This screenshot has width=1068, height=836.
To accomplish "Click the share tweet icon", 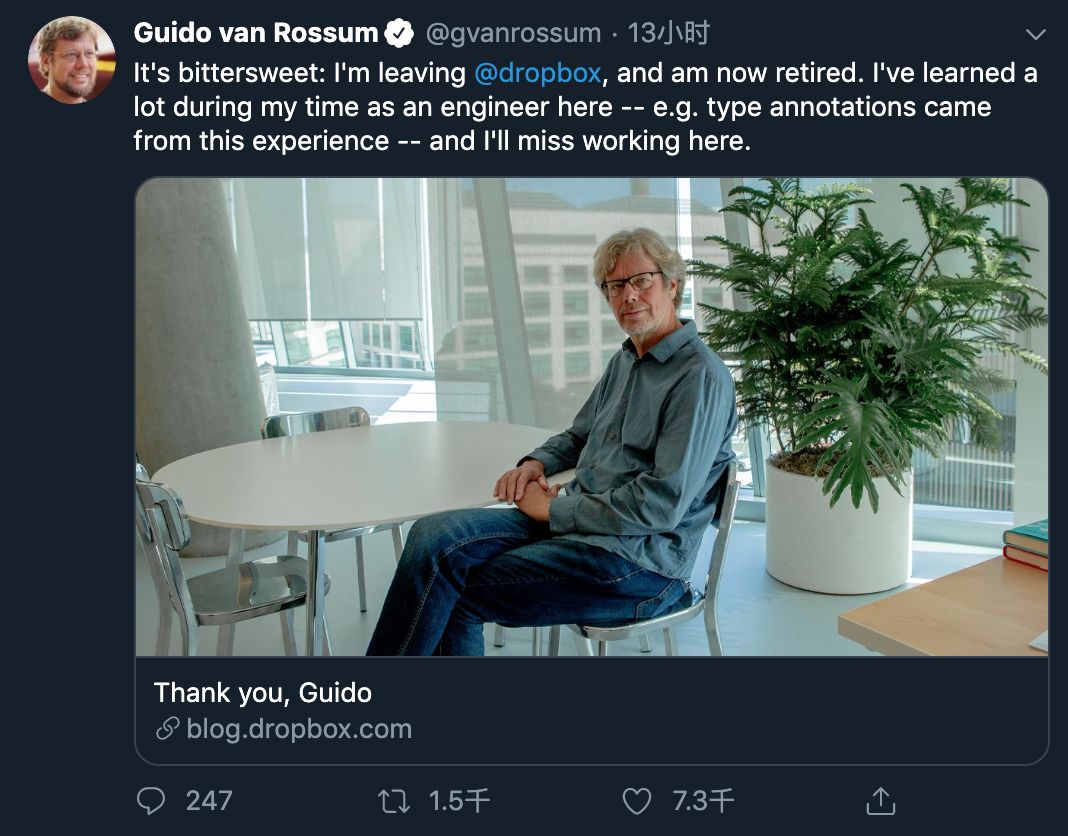I will coord(879,800).
